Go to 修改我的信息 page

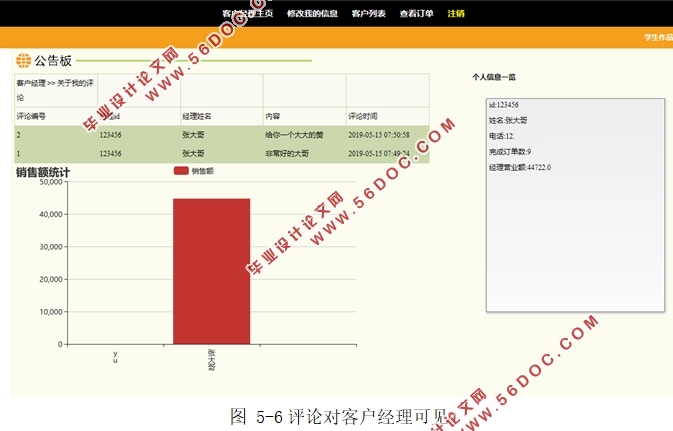[x=312, y=13]
